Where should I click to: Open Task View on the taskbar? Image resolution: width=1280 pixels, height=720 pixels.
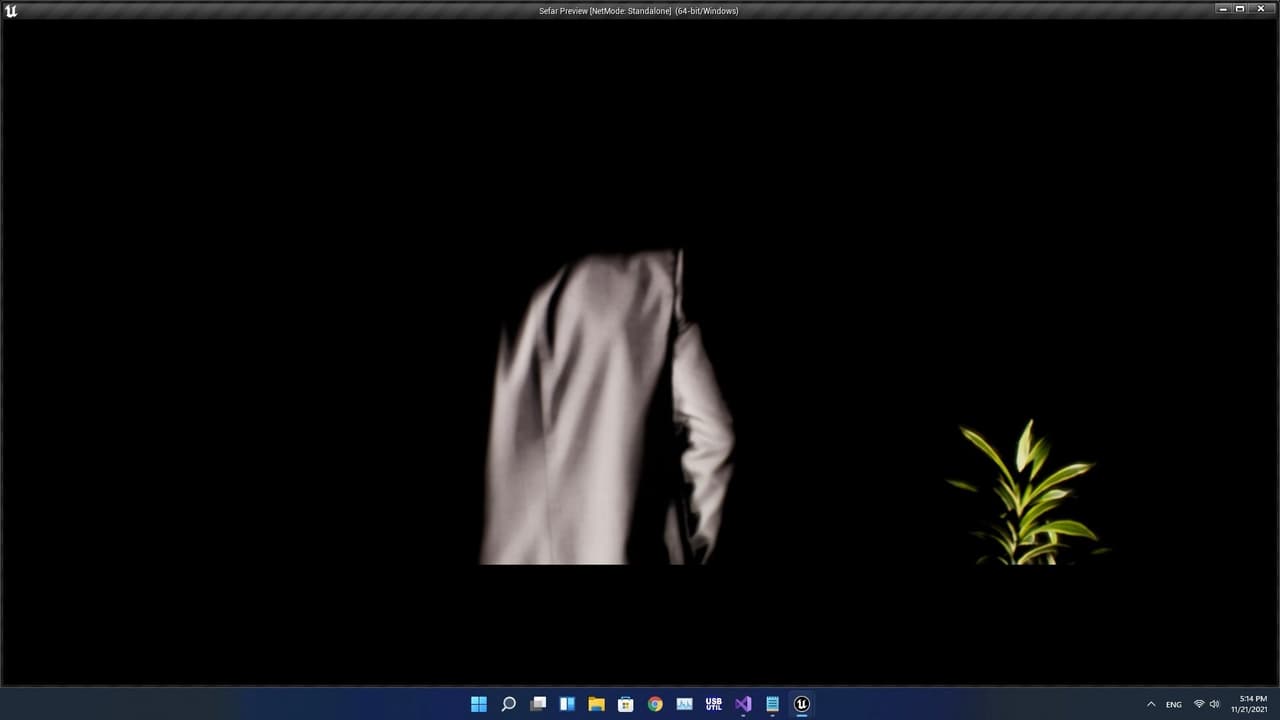click(x=538, y=704)
